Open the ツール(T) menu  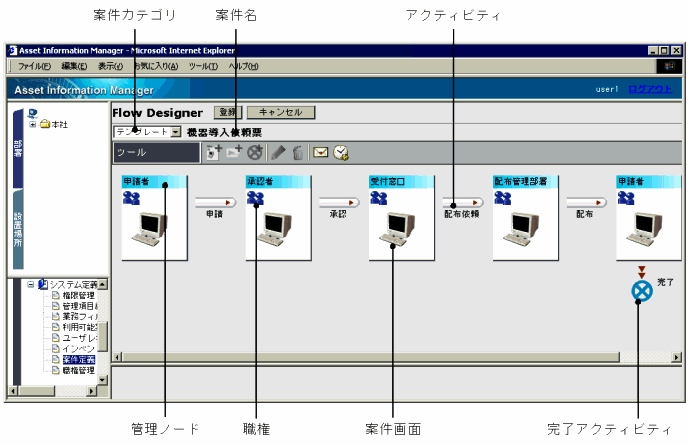click(203, 66)
